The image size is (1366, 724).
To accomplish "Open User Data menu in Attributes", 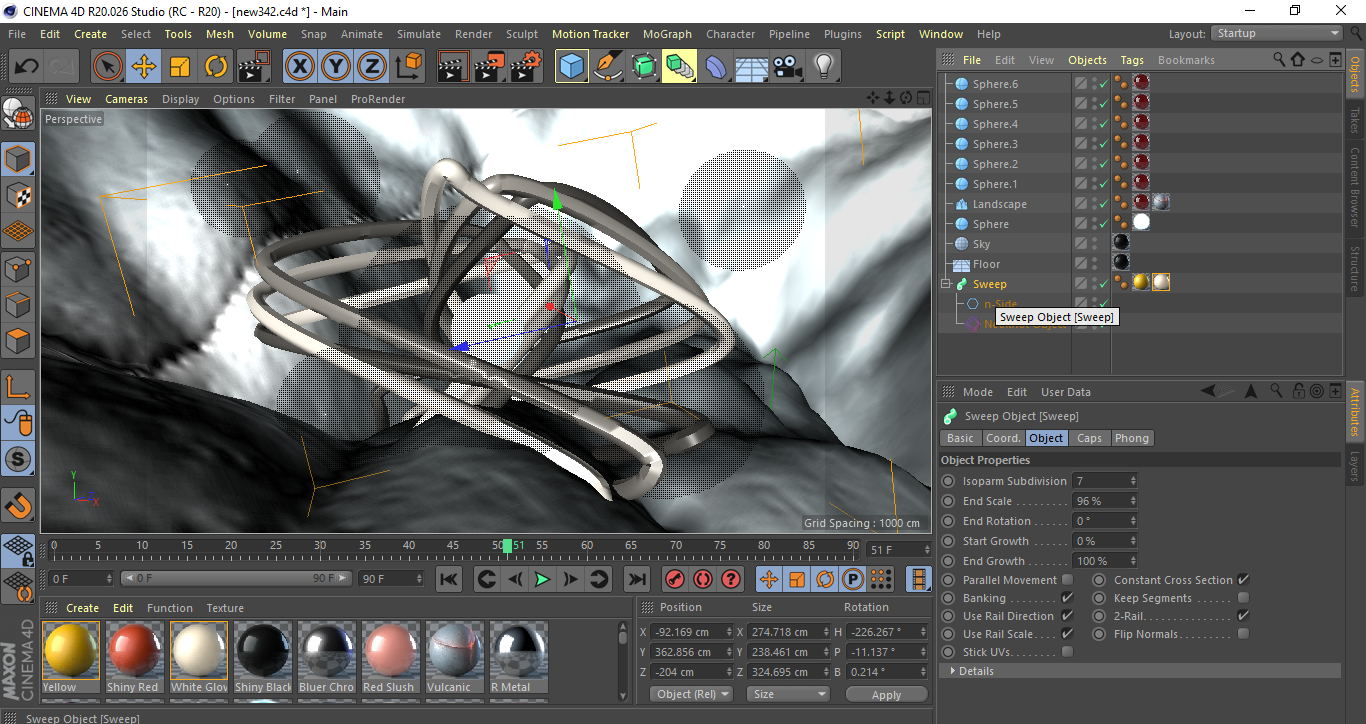I will point(1066,392).
